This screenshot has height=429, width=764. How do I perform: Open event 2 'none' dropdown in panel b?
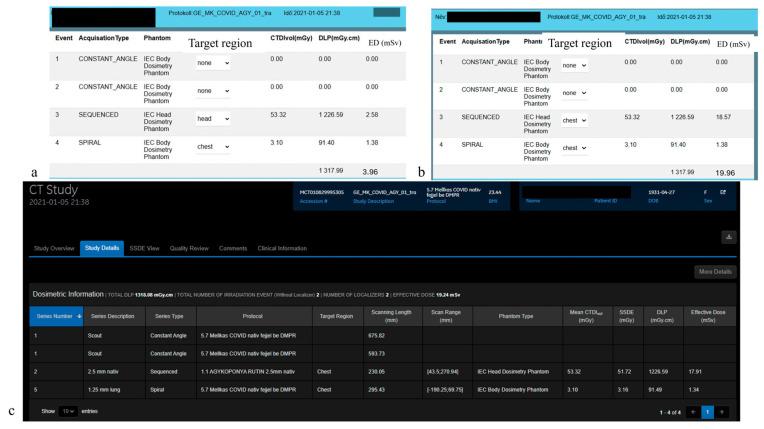tap(574, 93)
